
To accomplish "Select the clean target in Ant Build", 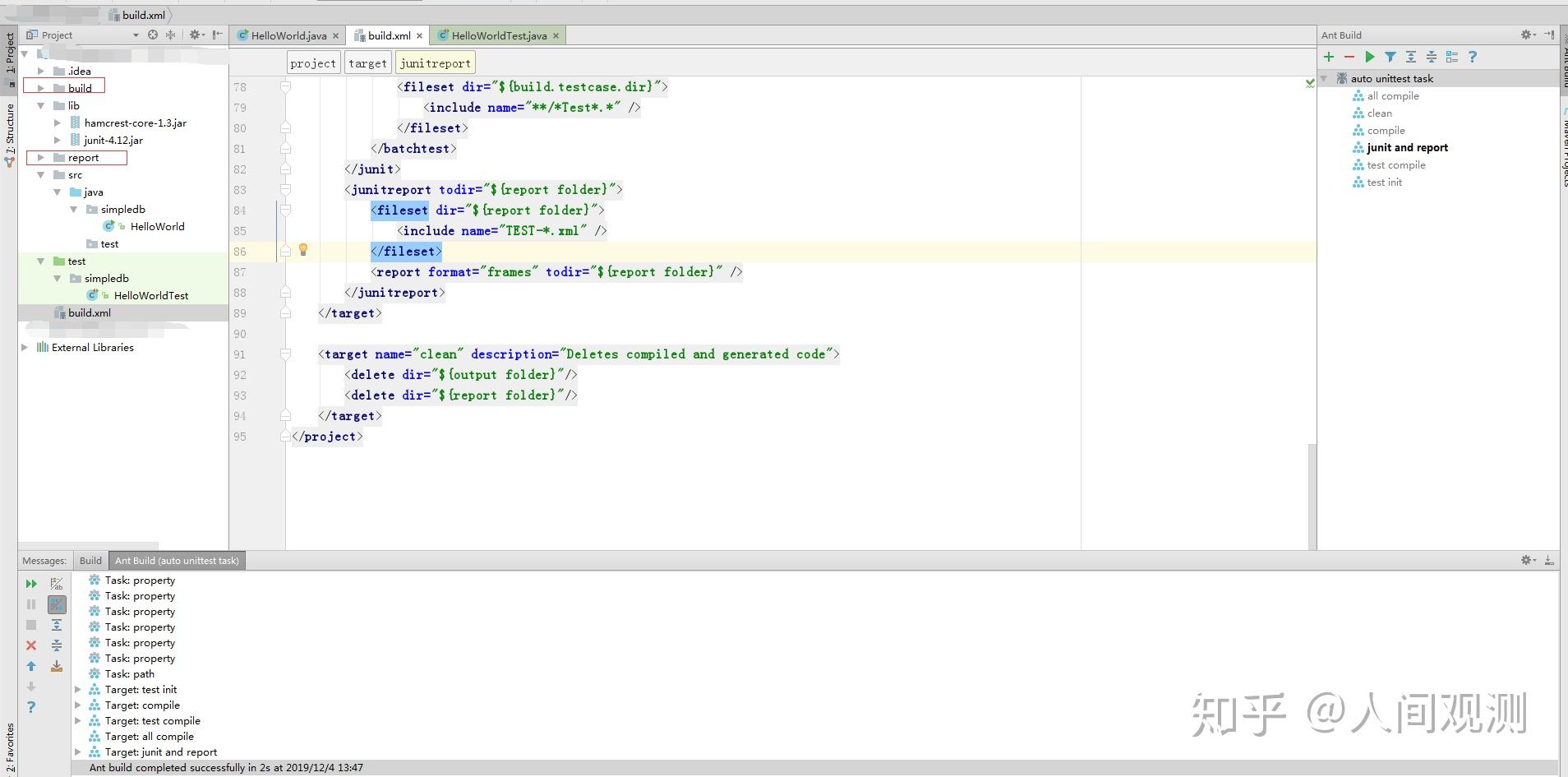I will 1379,113.
